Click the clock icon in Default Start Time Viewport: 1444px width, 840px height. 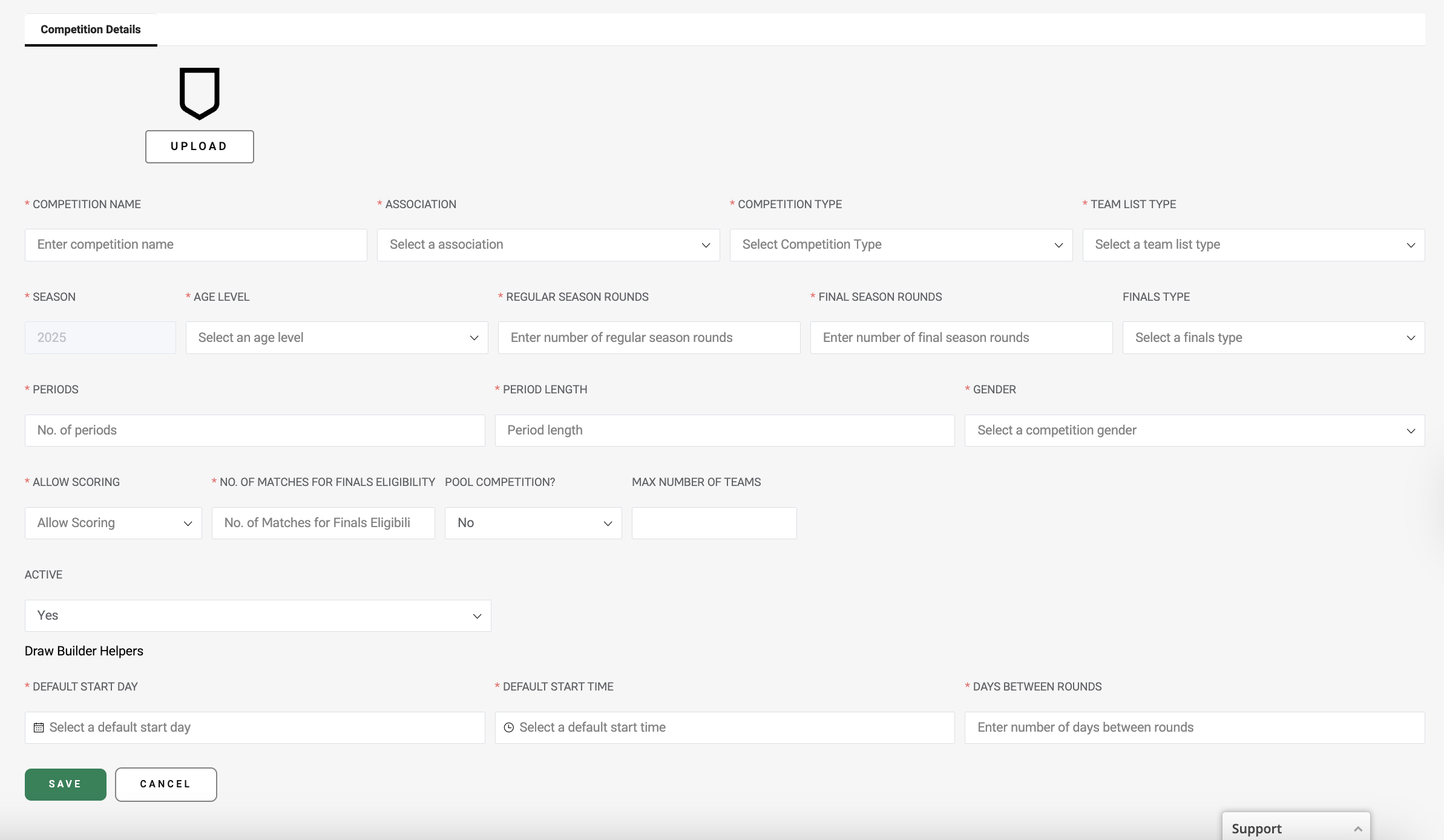(509, 727)
